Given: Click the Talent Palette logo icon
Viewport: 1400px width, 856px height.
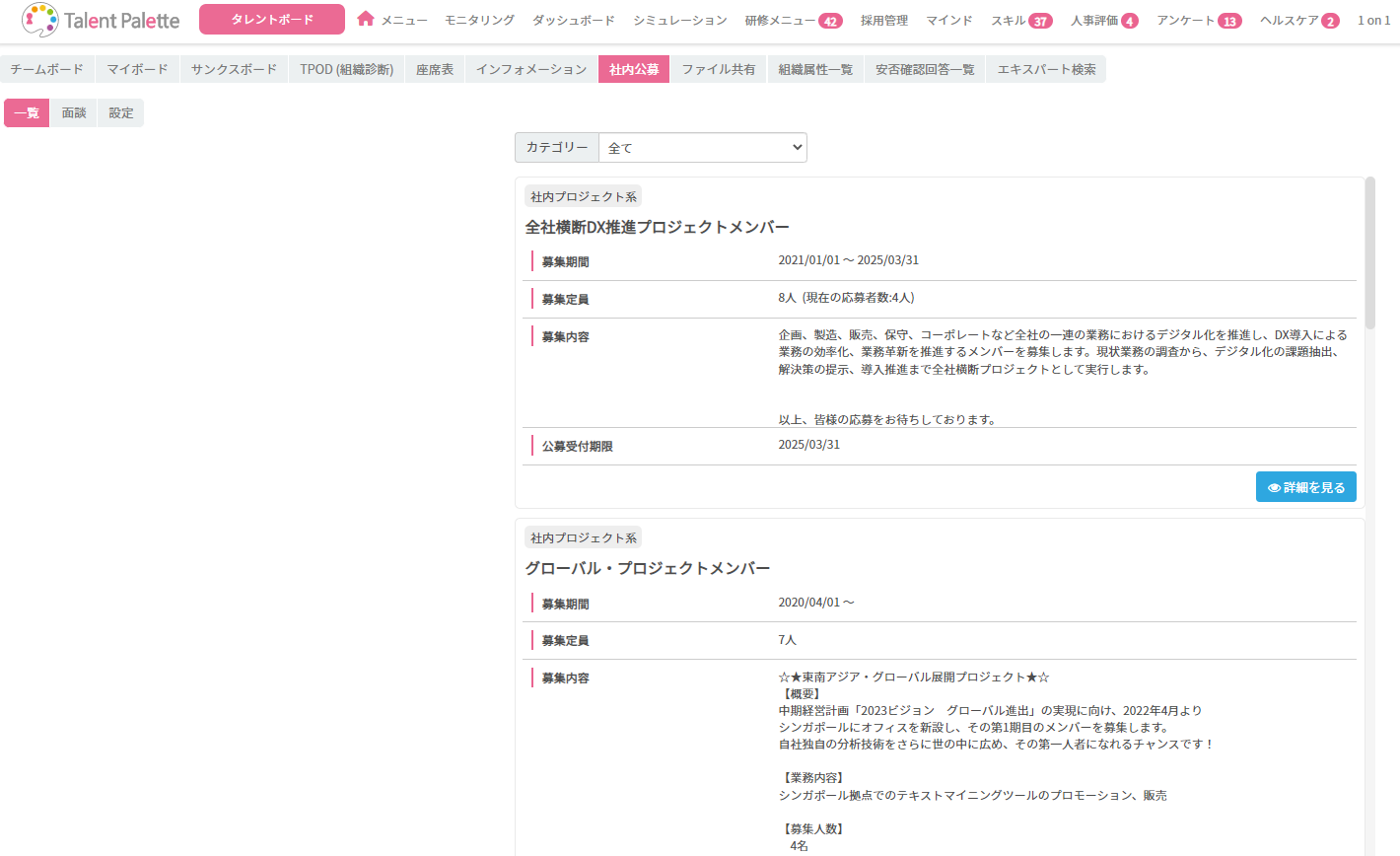Looking at the screenshot, I should 39,20.
